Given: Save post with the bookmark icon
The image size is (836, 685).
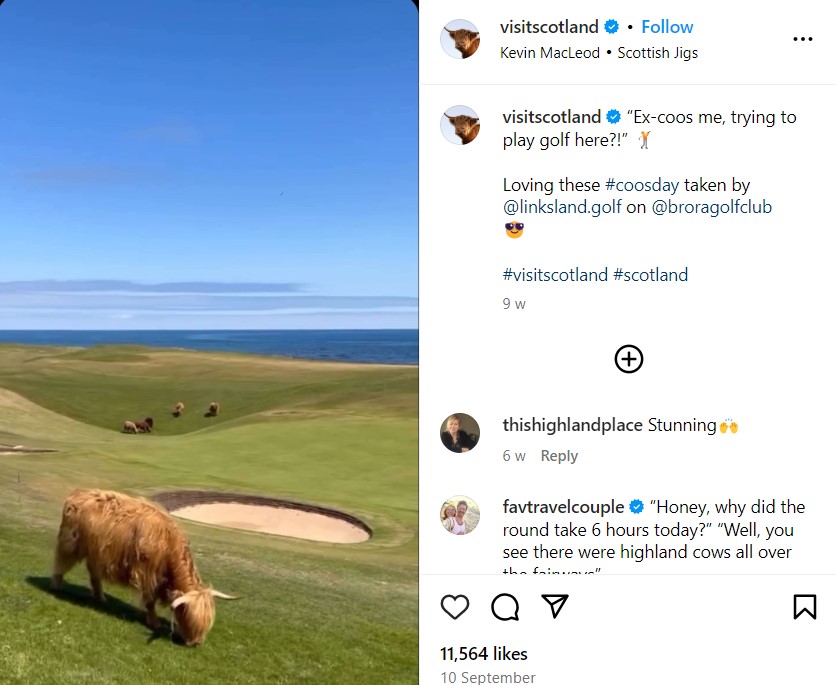Looking at the screenshot, I should pyautogui.click(x=805, y=607).
